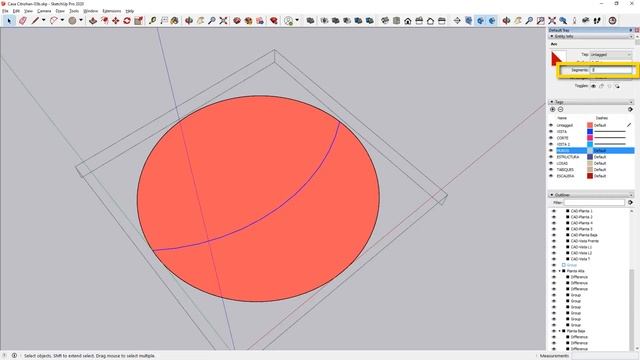Viewport: 640px width, 360px height.
Task: Click the Segments input field
Action: pos(611,70)
